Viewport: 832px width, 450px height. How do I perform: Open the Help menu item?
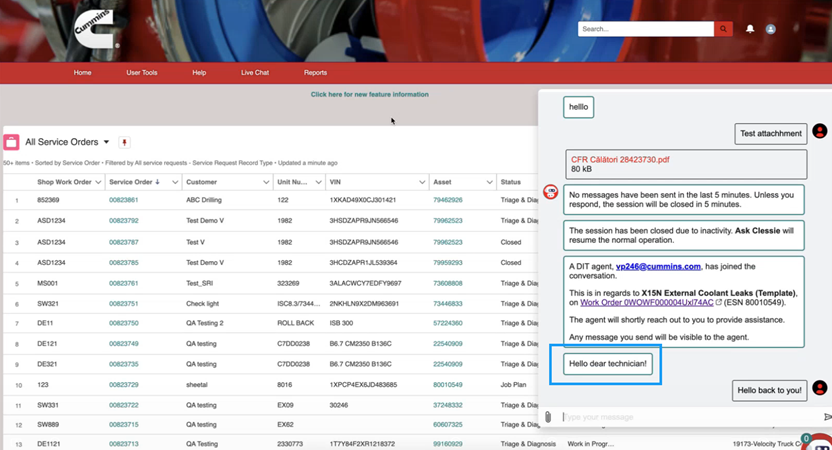click(x=199, y=73)
